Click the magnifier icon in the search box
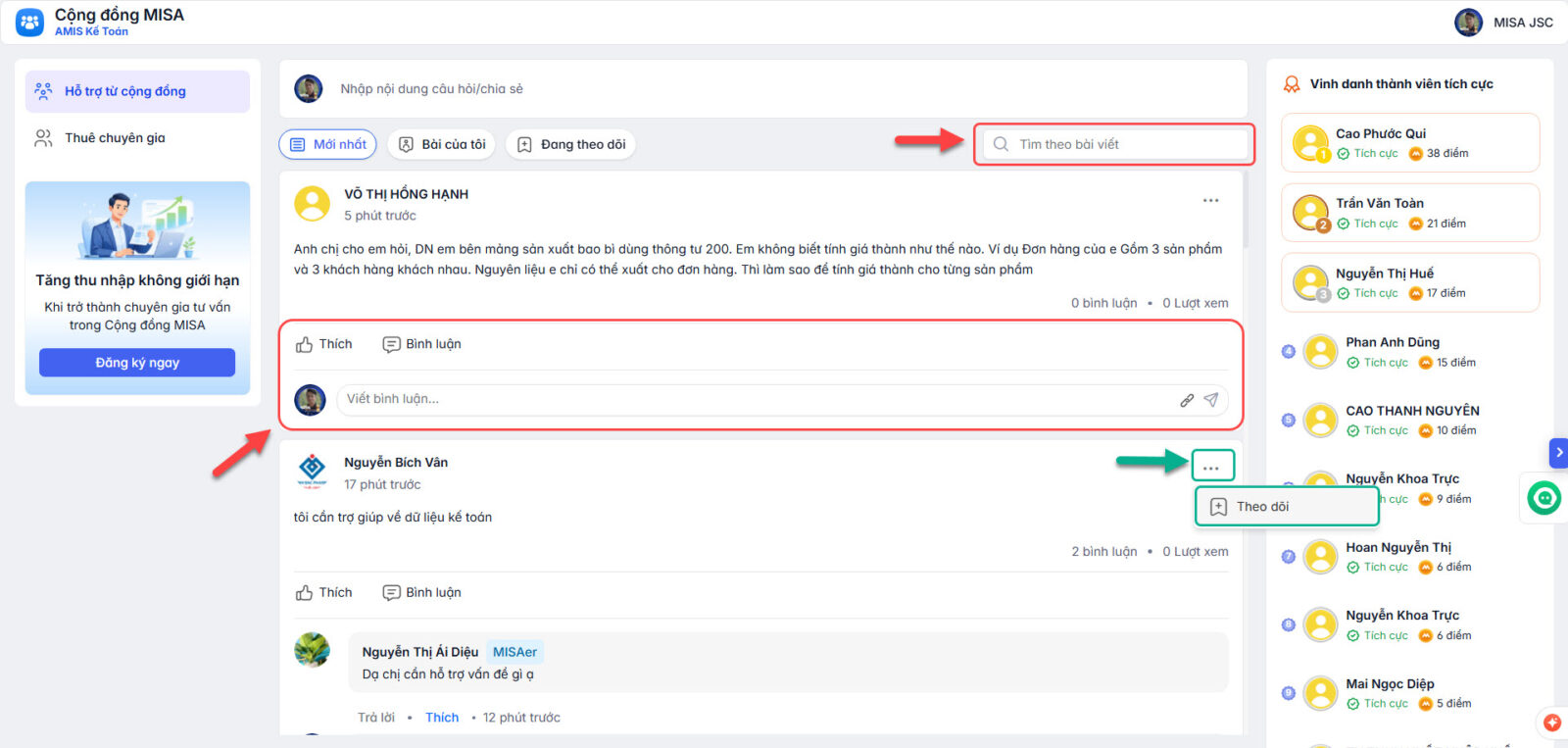The image size is (1568, 748). point(1001,144)
